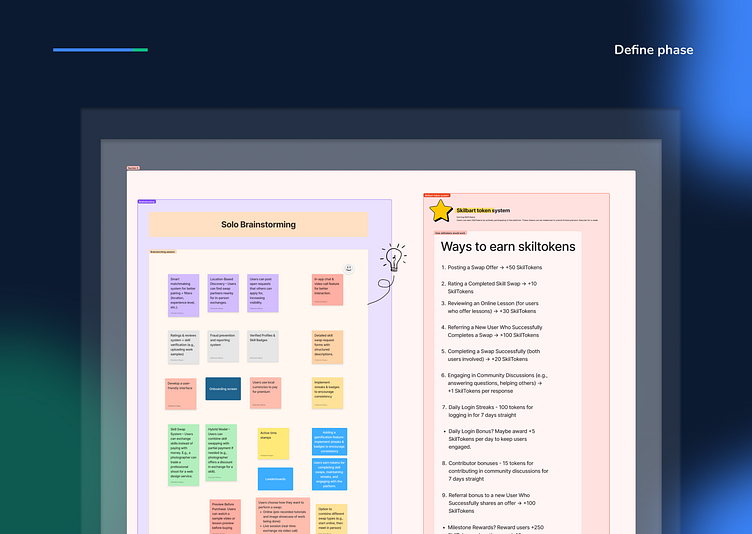Select yellow 'Implement streaks & badges' sticky
Viewport: 752px width, 534px height.
click(327, 393)
